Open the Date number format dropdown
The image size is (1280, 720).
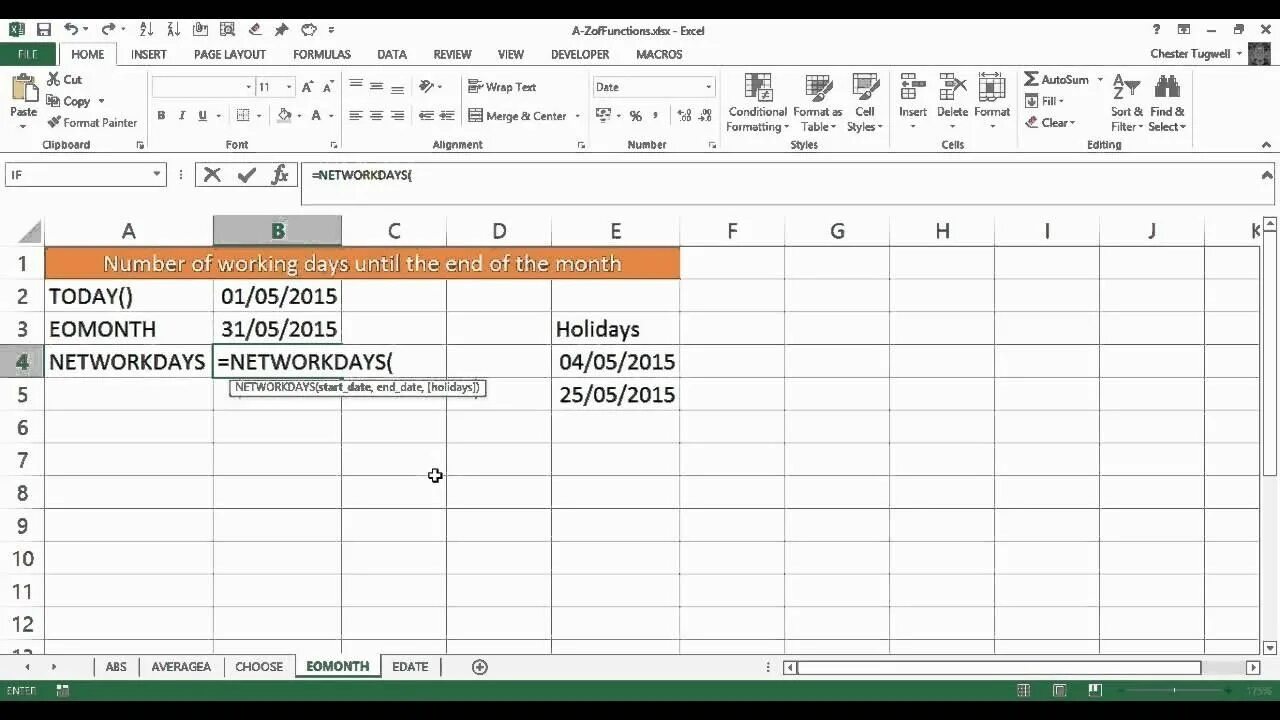[710, 87]
